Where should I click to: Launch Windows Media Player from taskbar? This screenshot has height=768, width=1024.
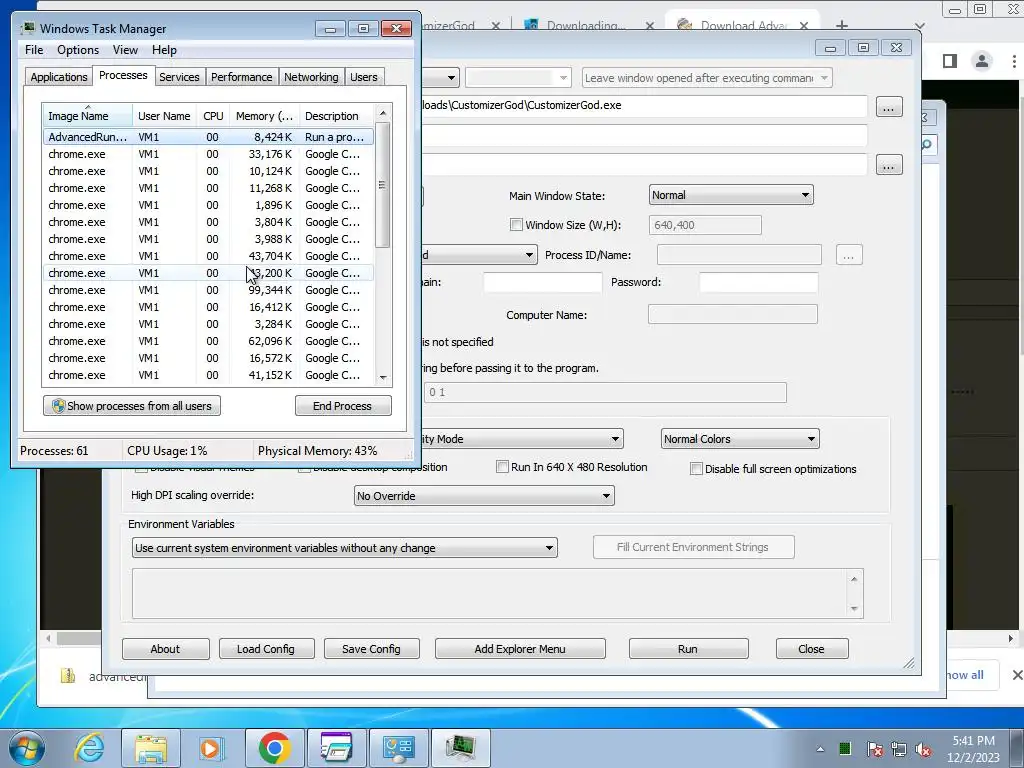pos(211,748)
